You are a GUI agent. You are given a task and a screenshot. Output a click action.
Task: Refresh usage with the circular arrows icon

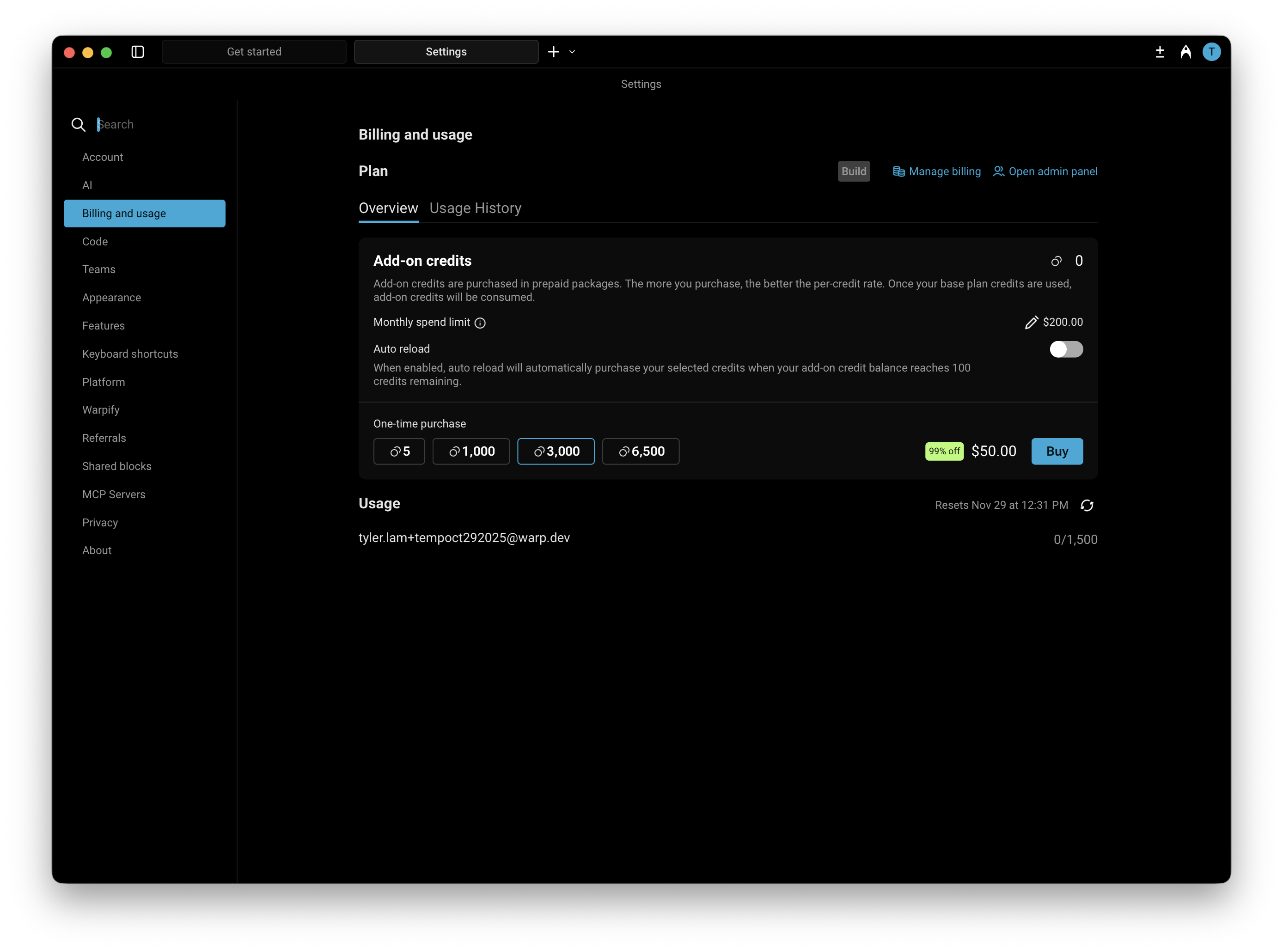click(x=1087, y=506)
